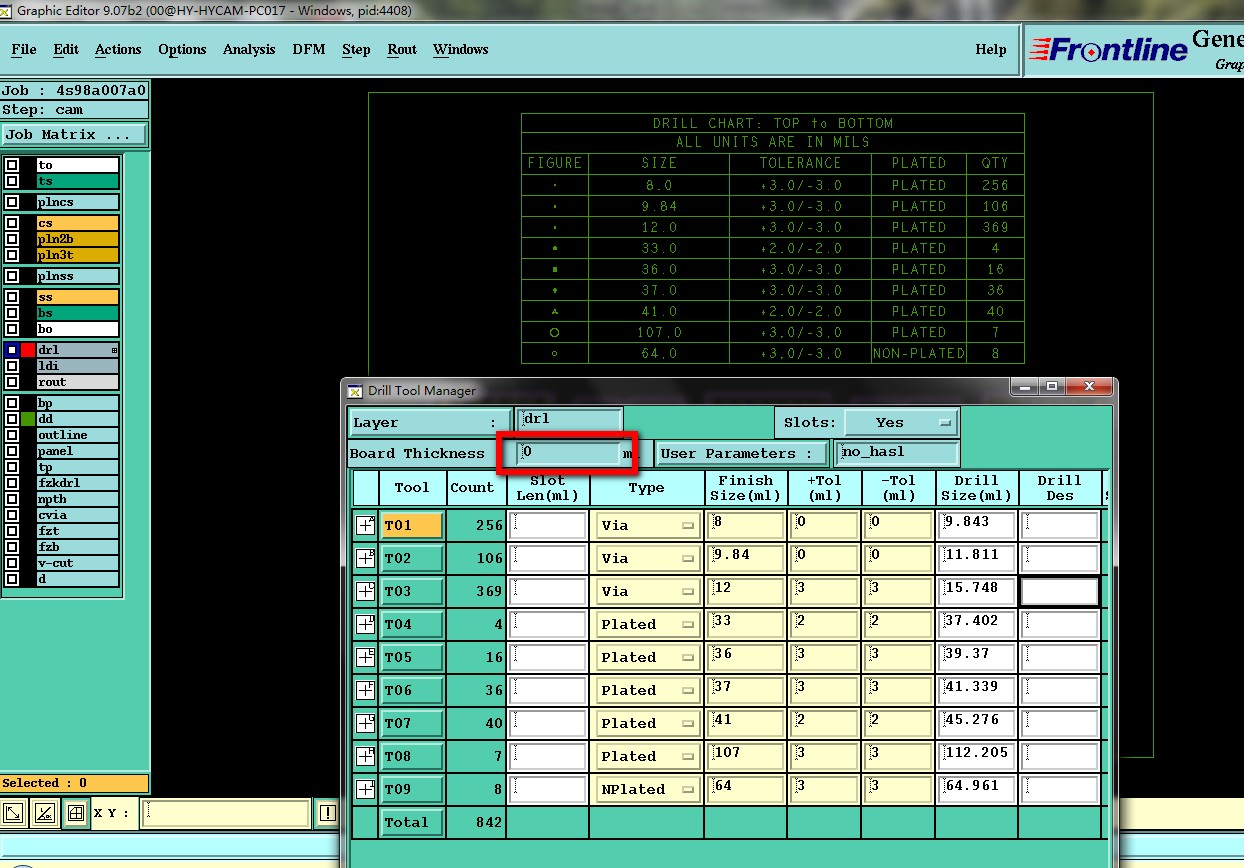1244x868 pixels.
Task: Open the Type dropdown for tool T06
Action: click(647, 690)
